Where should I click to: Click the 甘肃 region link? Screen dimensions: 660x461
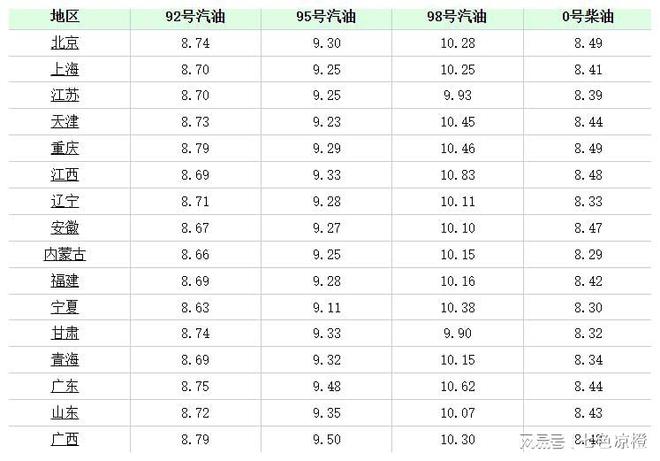[x=65, y=333]
